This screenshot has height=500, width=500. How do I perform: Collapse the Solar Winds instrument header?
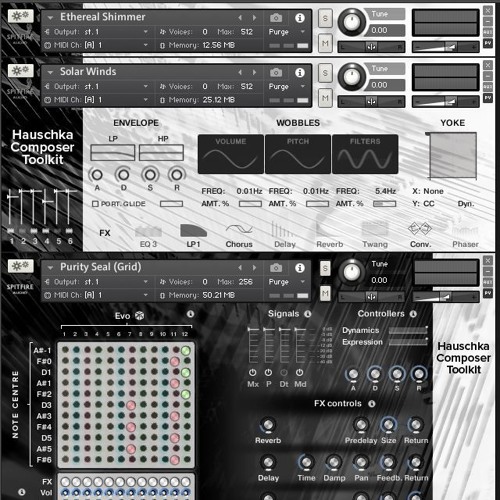pyautogui.click(x=50, y=72)
